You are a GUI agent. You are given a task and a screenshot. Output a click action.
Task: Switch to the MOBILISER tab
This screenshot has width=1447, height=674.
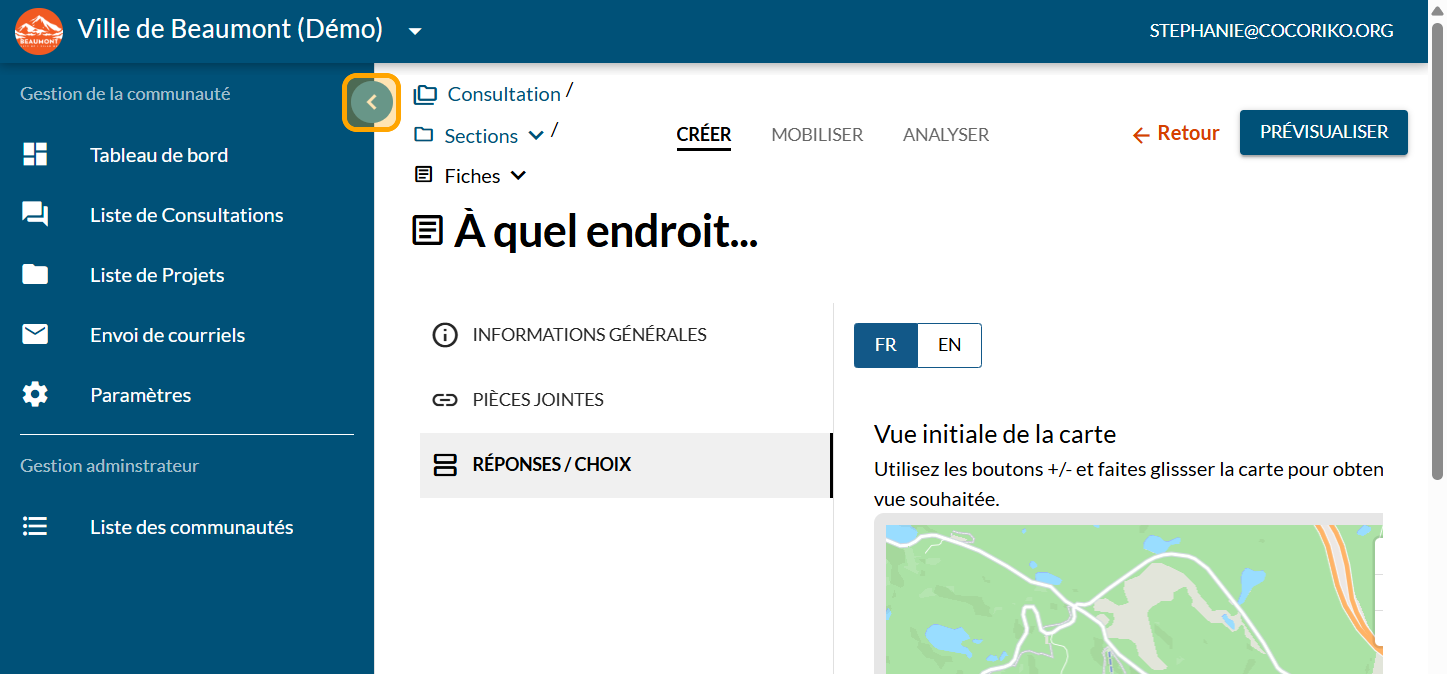(816, 135)
